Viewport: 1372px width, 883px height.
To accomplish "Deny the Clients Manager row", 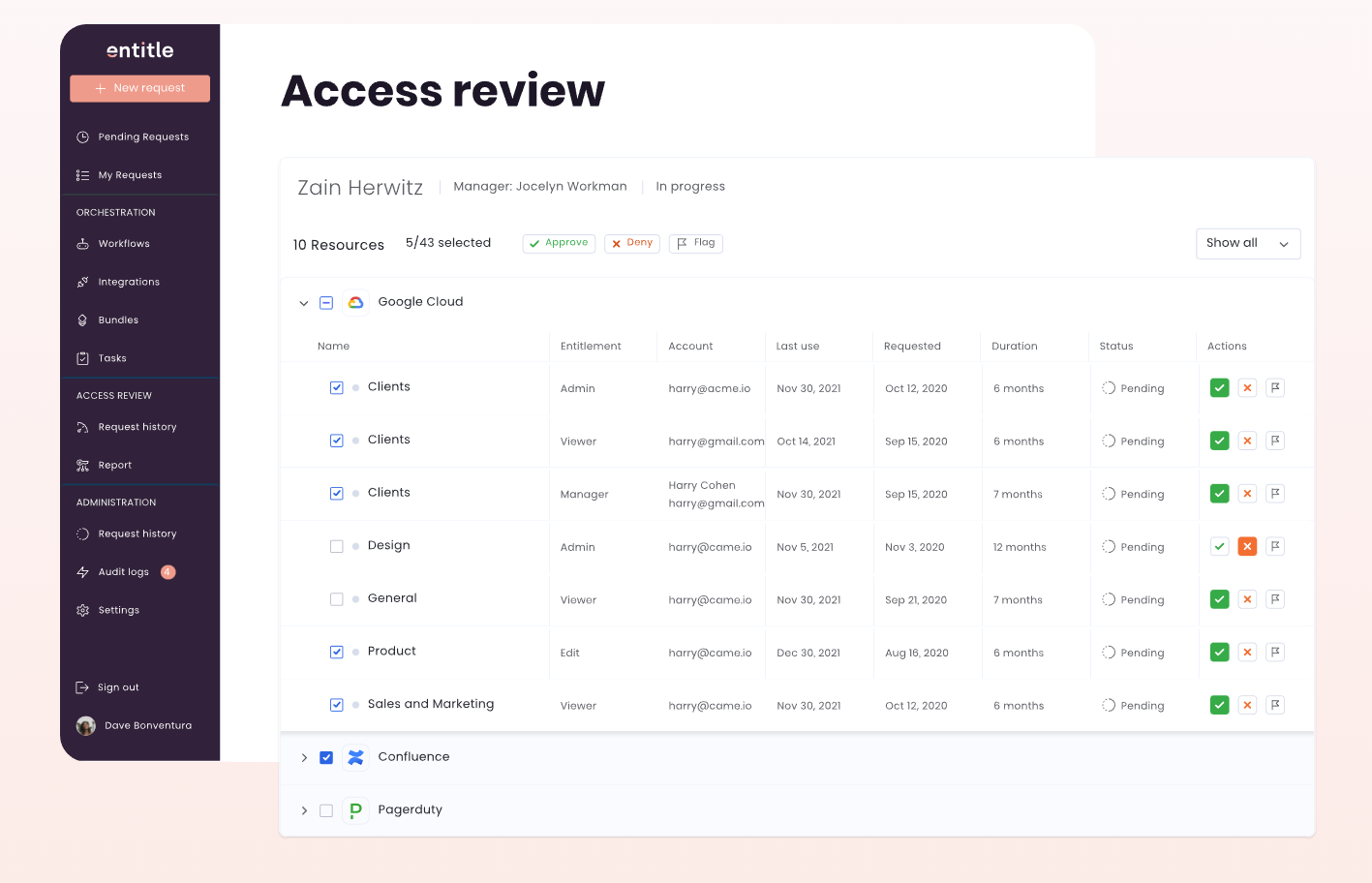I will click(1248, 494).
